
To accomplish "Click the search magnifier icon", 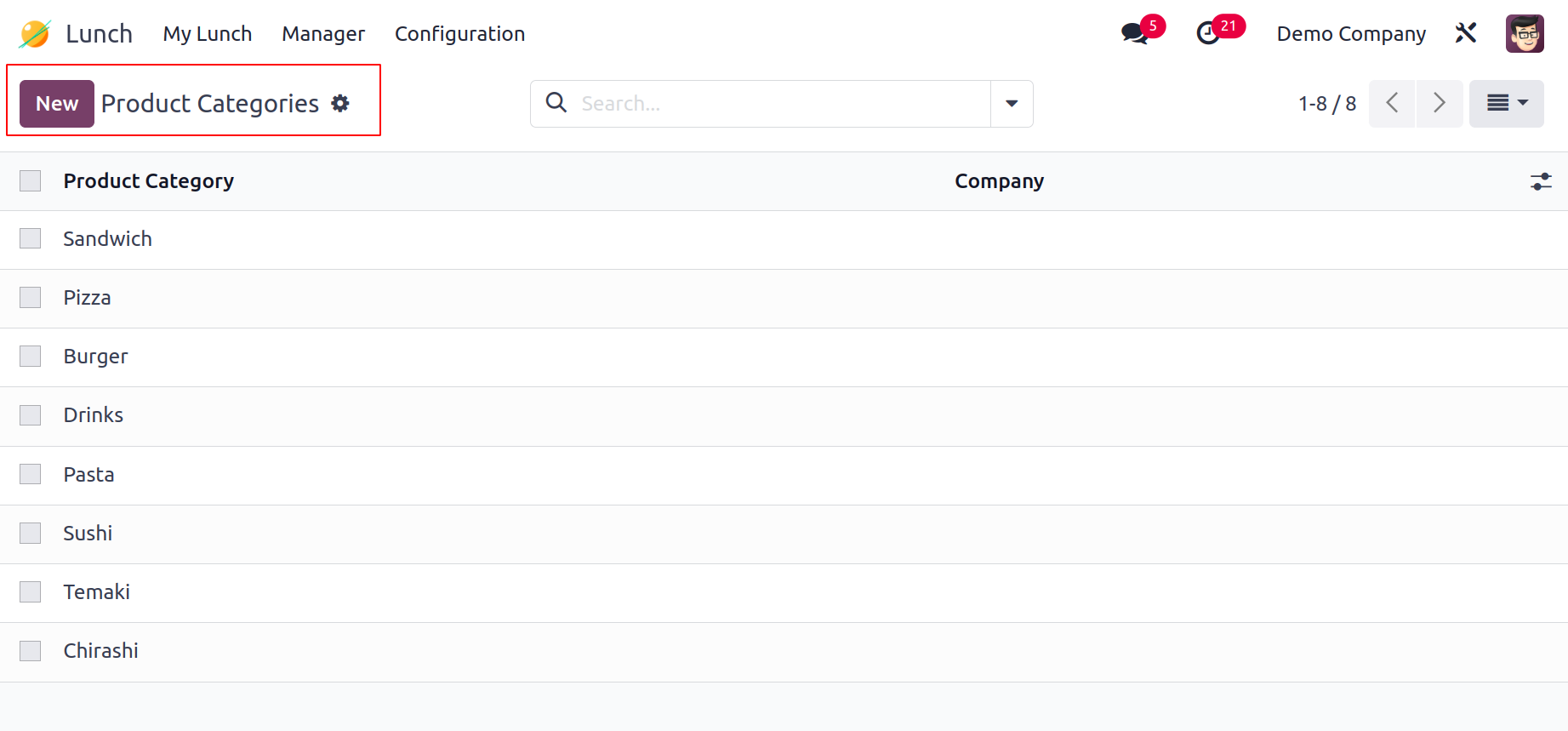I will [x=556, y=103].
